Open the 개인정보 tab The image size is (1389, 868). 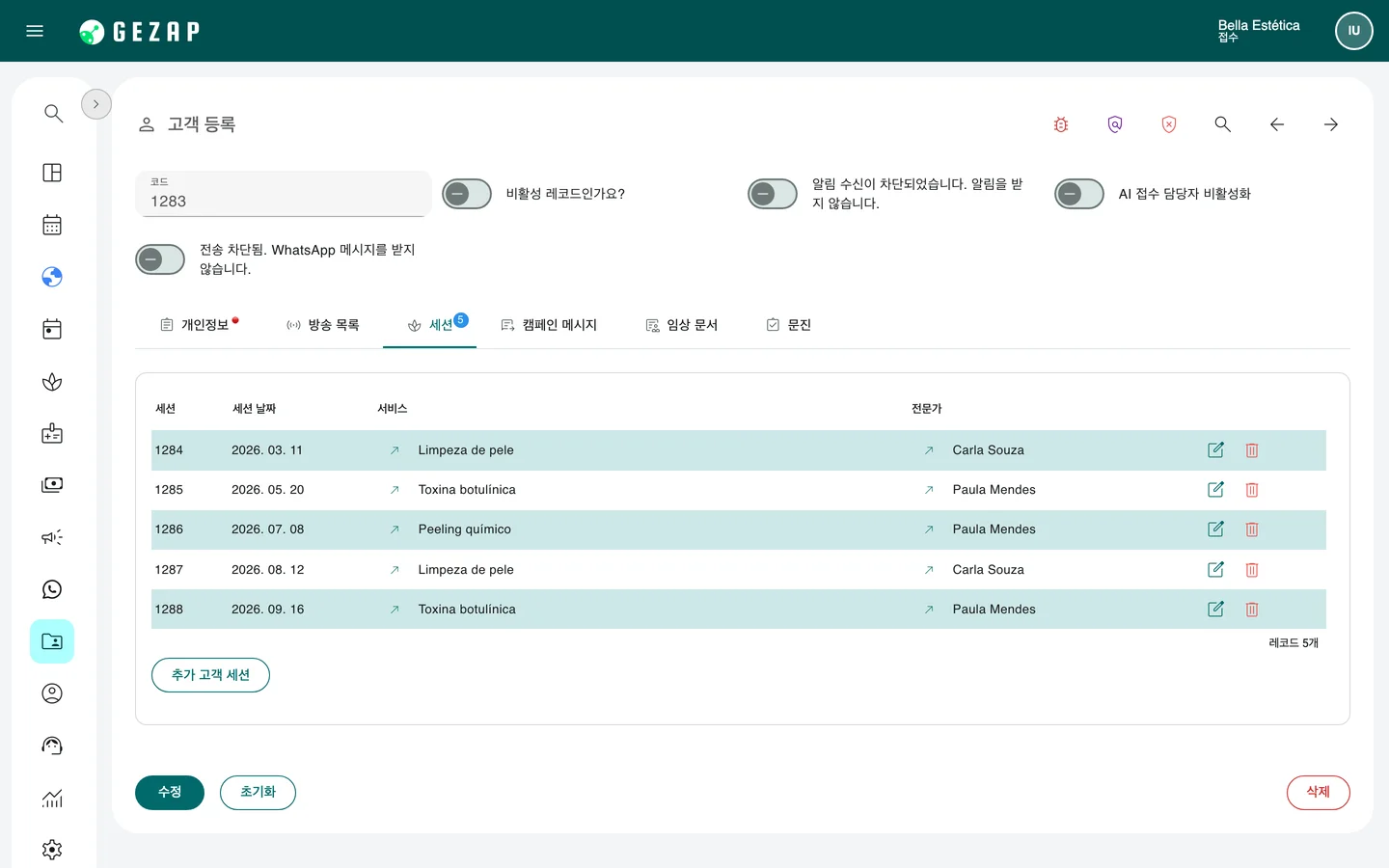pyautogui.click(x=199, y=325)
